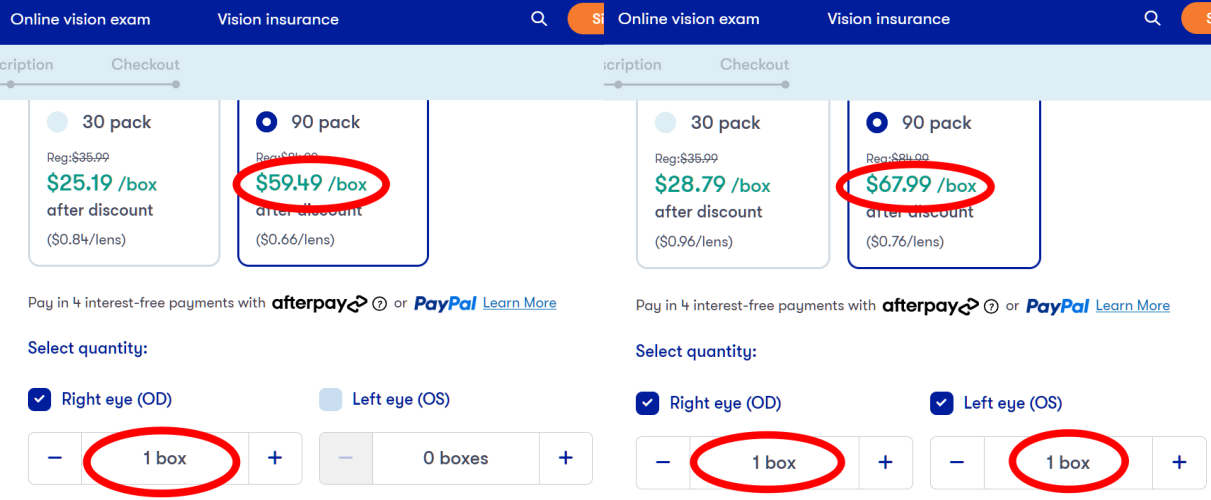Click disabled minus beside 0 boxes
This screenshot has width=1211, height=500.
pyautogui.click(x=346, y=458)
